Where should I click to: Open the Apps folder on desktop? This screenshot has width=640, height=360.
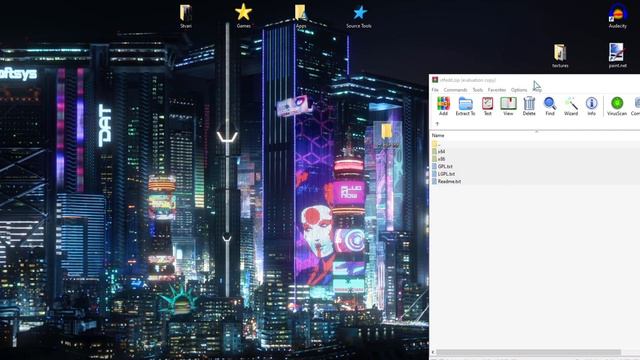(301, 16)
